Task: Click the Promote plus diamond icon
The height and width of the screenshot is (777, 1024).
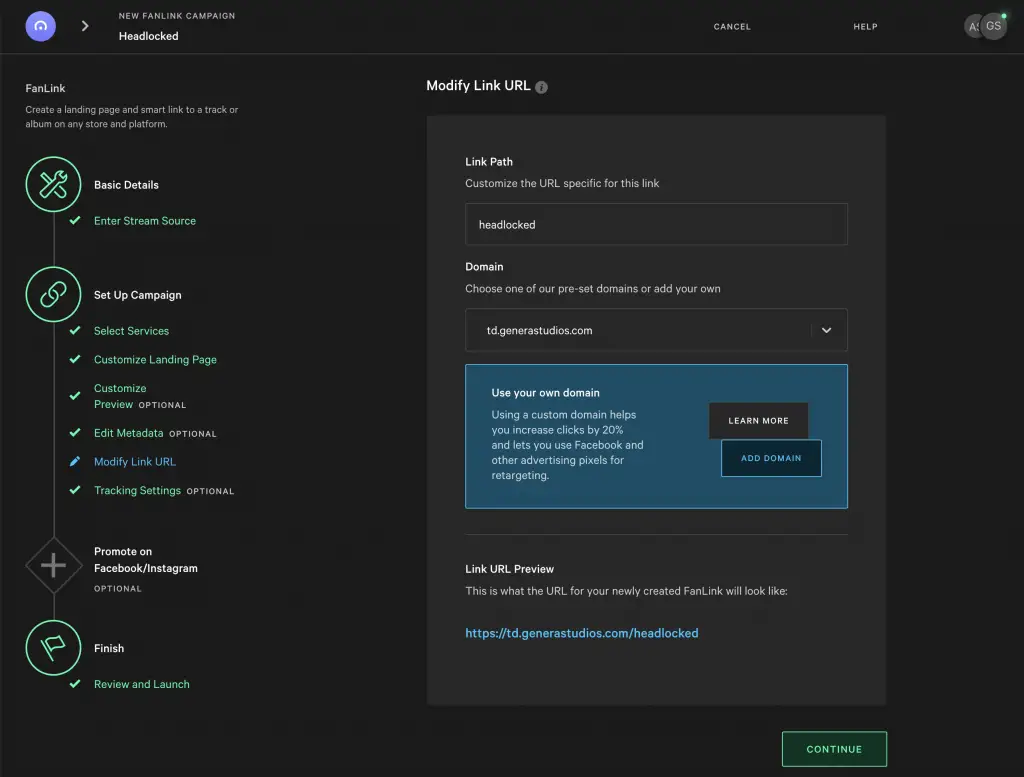Action: pos(54,565)
